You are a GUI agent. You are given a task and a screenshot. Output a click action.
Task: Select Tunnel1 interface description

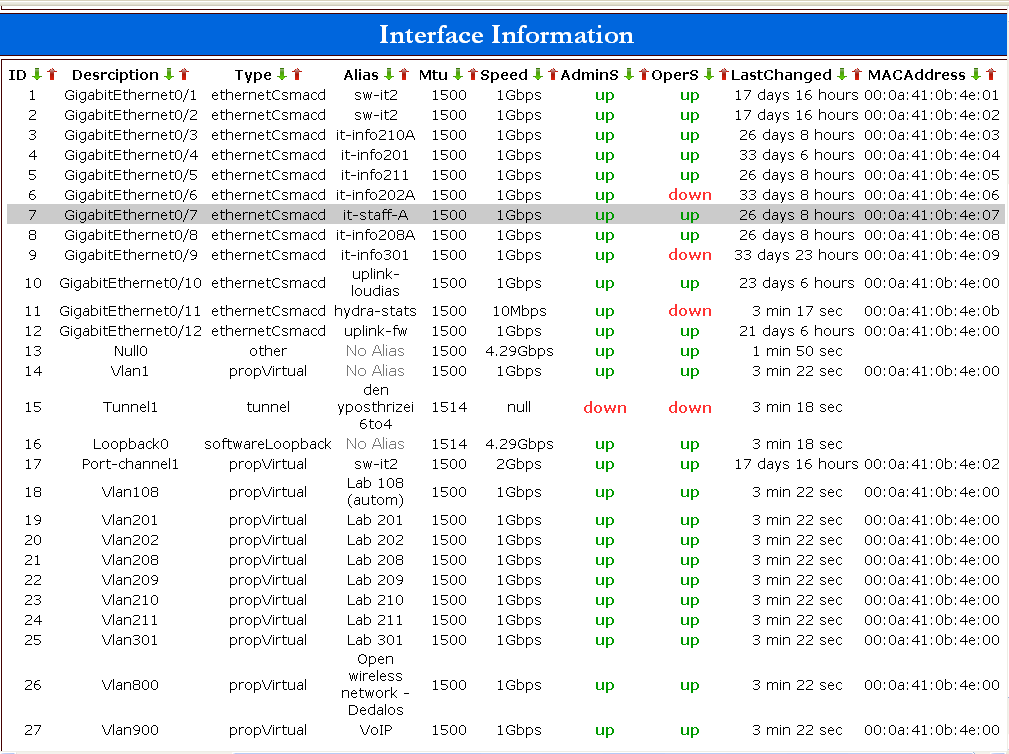point(130,407)
